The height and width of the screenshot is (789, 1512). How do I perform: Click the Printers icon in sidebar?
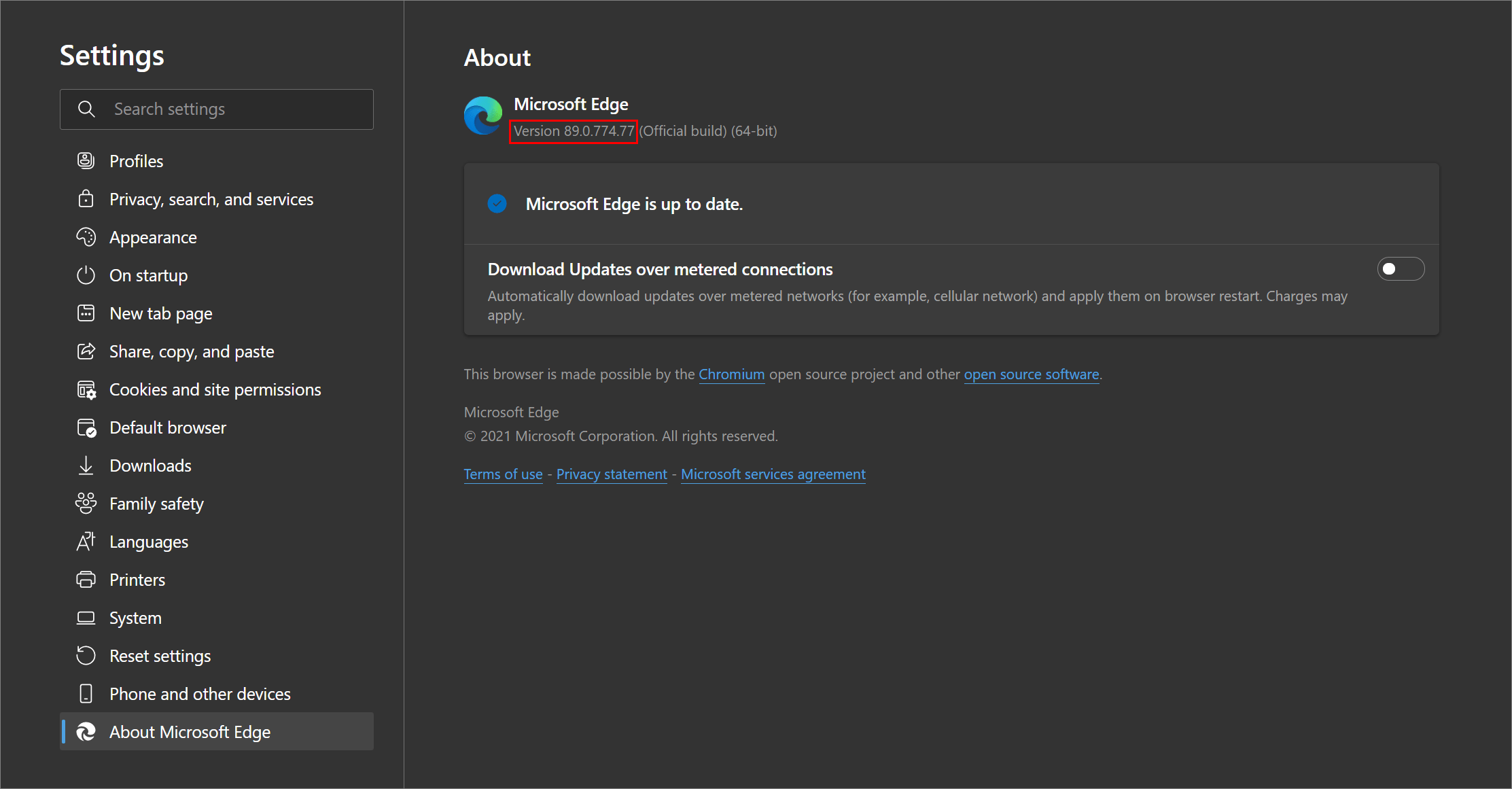click(x=86, y=579)
